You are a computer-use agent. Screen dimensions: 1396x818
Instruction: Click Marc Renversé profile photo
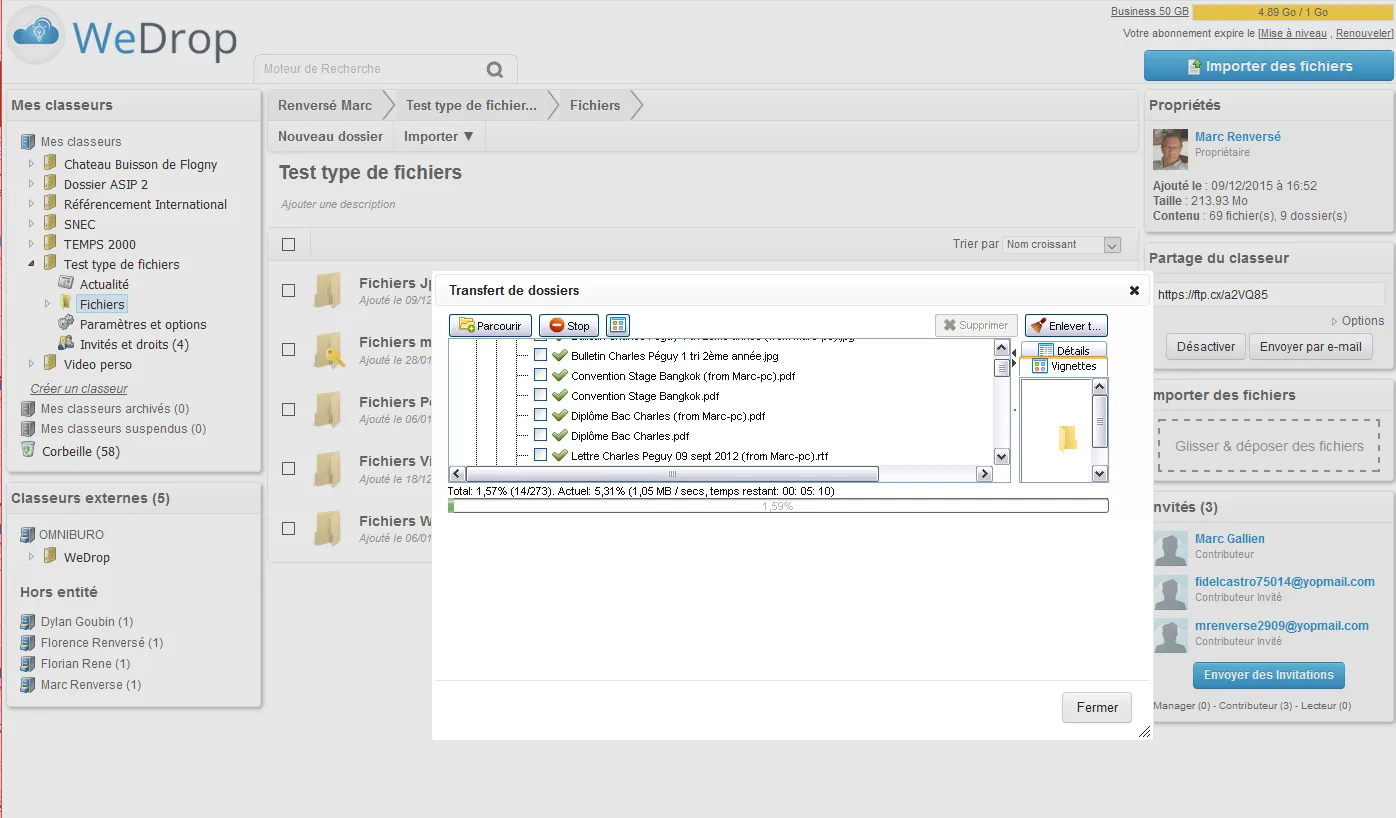tap(1171, 149)
